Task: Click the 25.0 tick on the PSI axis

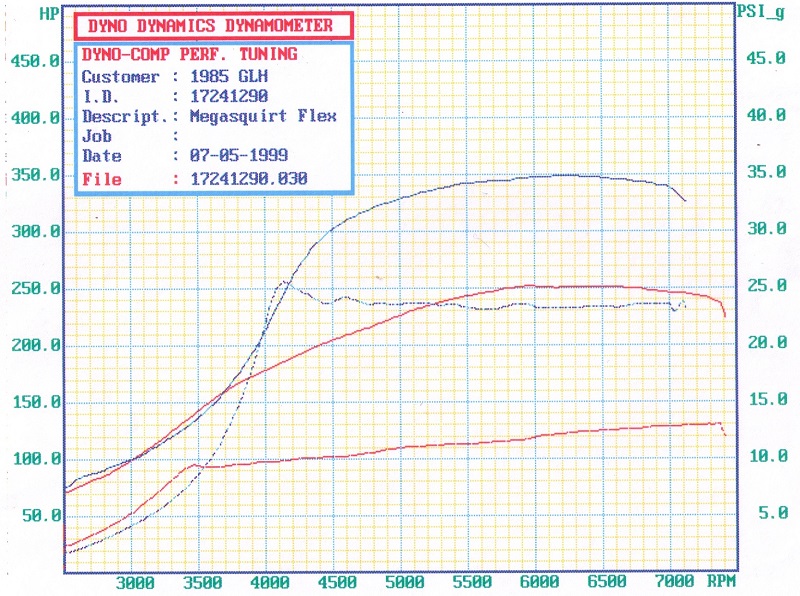Action: coord(765,286)
